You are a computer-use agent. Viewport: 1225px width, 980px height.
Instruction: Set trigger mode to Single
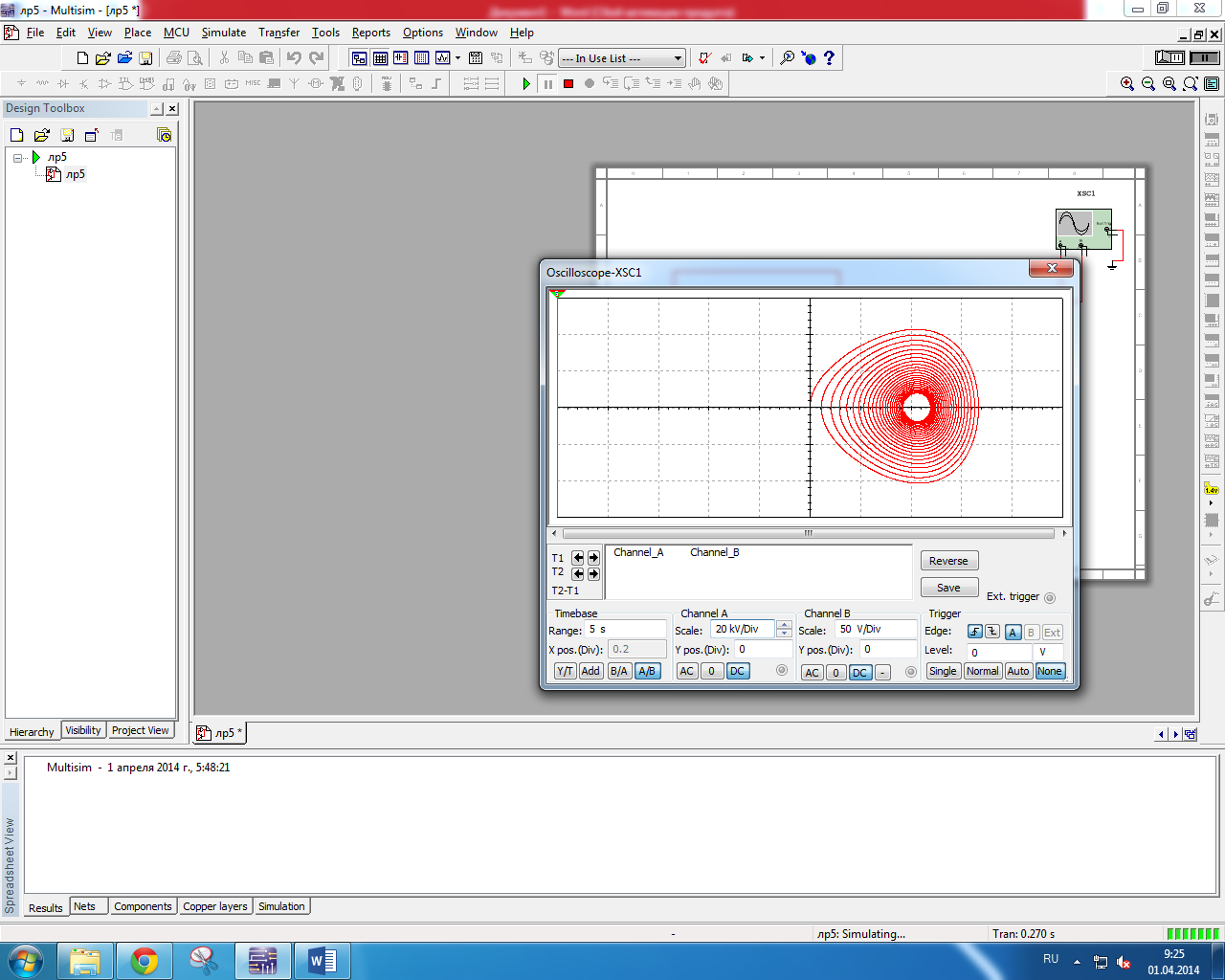[943, 672]
